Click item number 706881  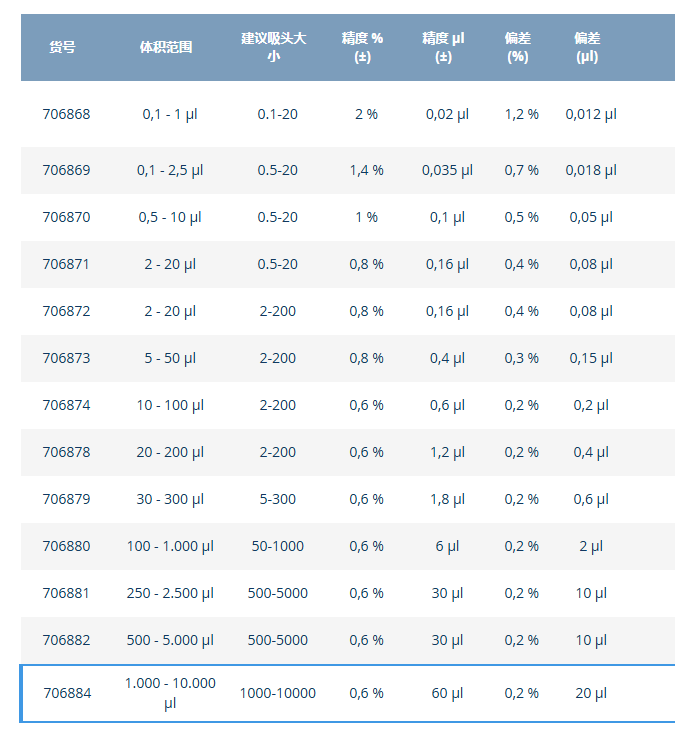[66, 593]
